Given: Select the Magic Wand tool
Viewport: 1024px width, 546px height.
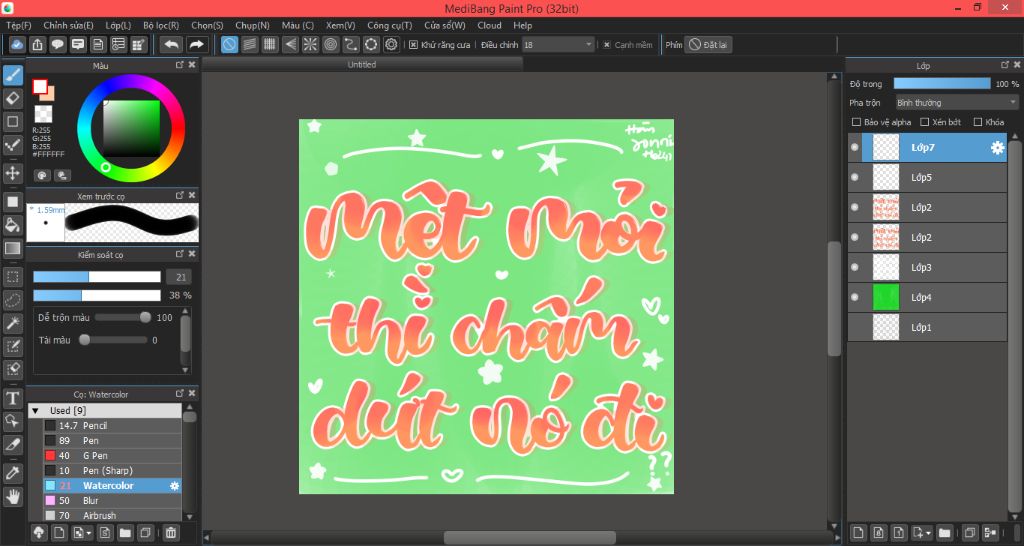Looking at the screenshot, I should [12, 323].
